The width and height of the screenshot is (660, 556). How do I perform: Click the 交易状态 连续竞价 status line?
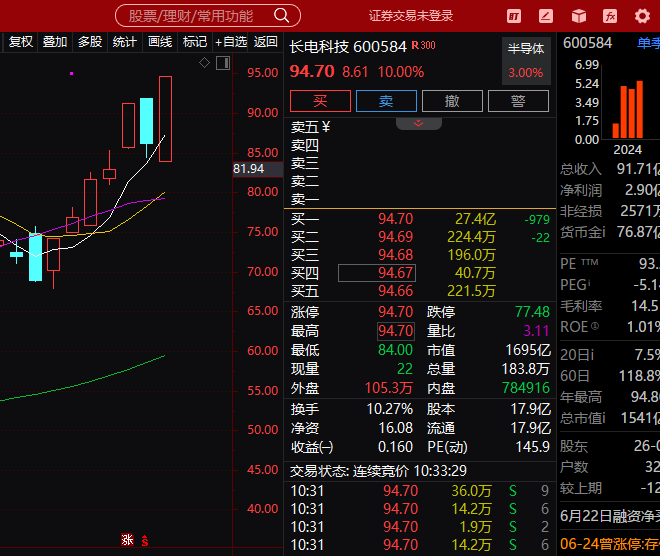378,471
